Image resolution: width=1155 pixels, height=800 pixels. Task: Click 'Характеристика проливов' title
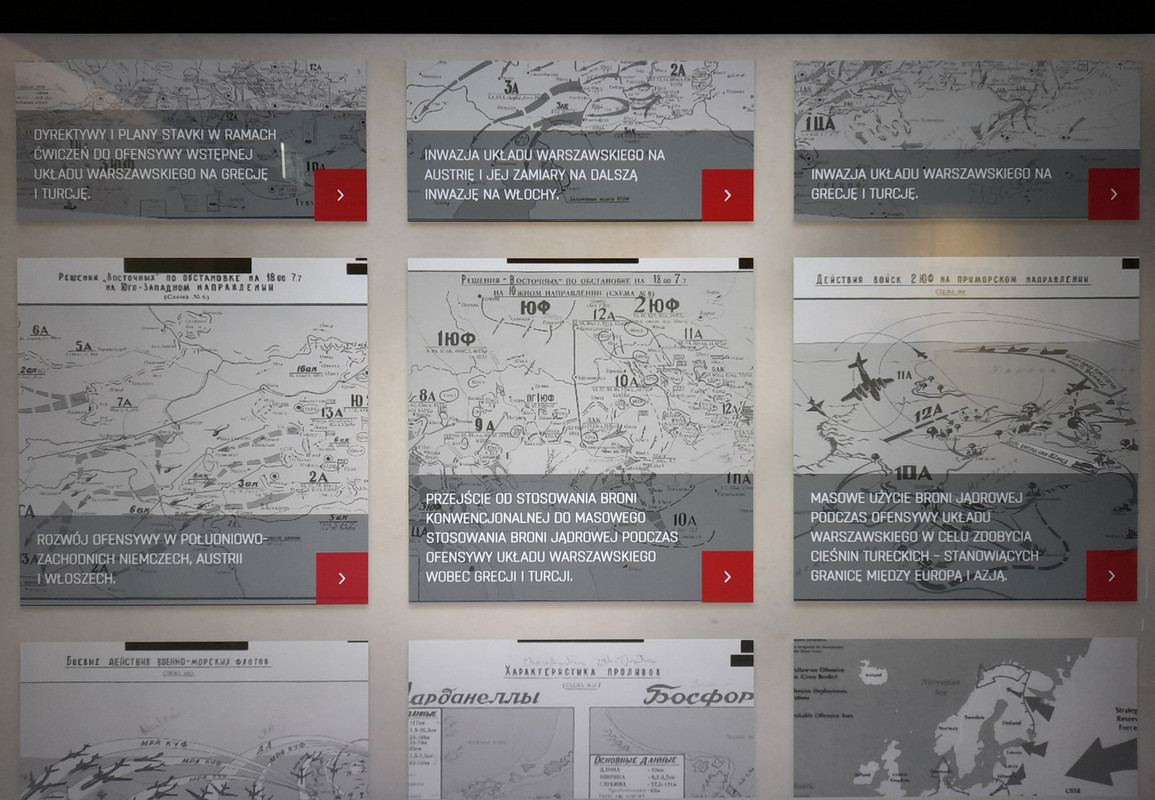pyautogui.click(x=582, y=671)
